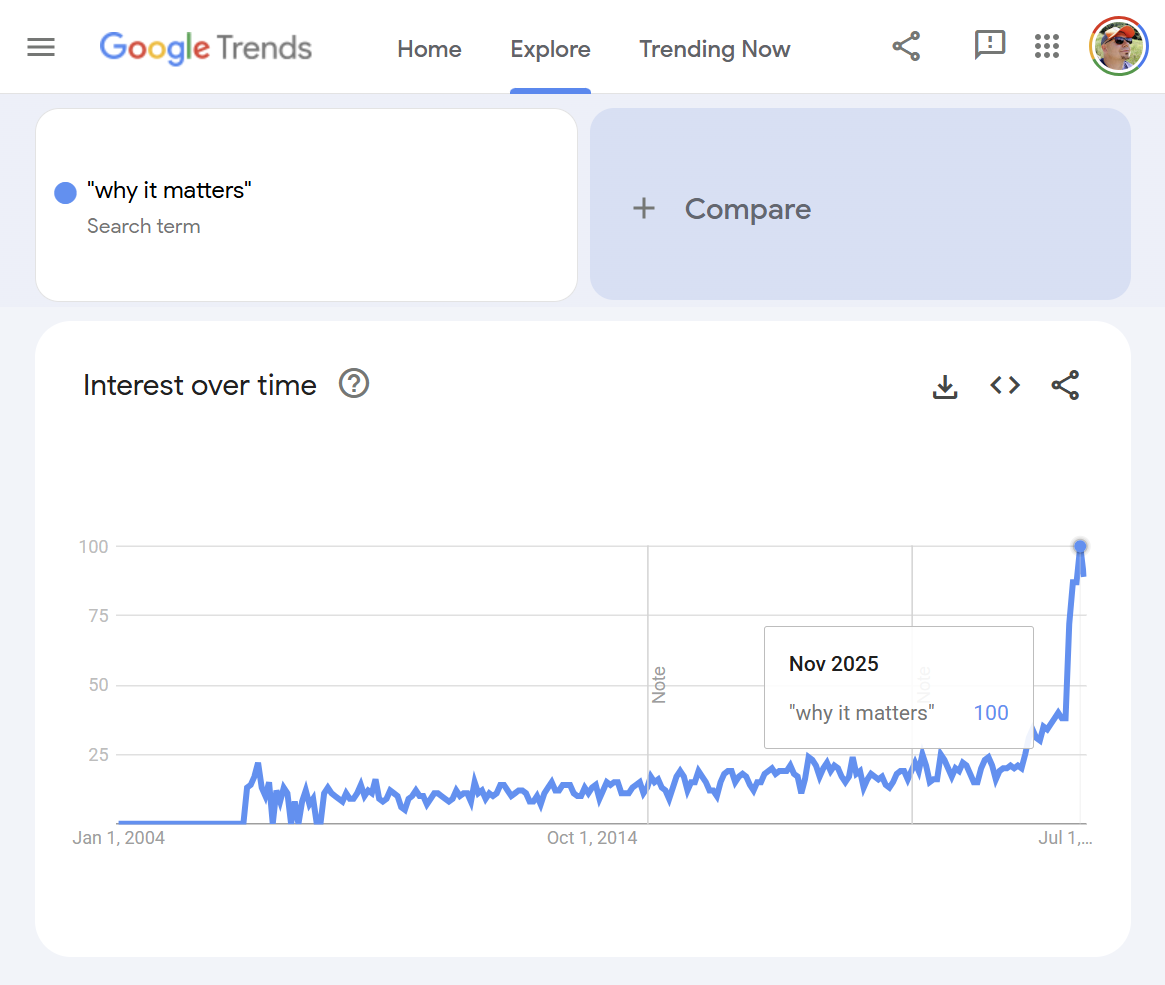Click the blue dot beside the search term
This screenshot has height=985, width=1165.
(65, 193)
